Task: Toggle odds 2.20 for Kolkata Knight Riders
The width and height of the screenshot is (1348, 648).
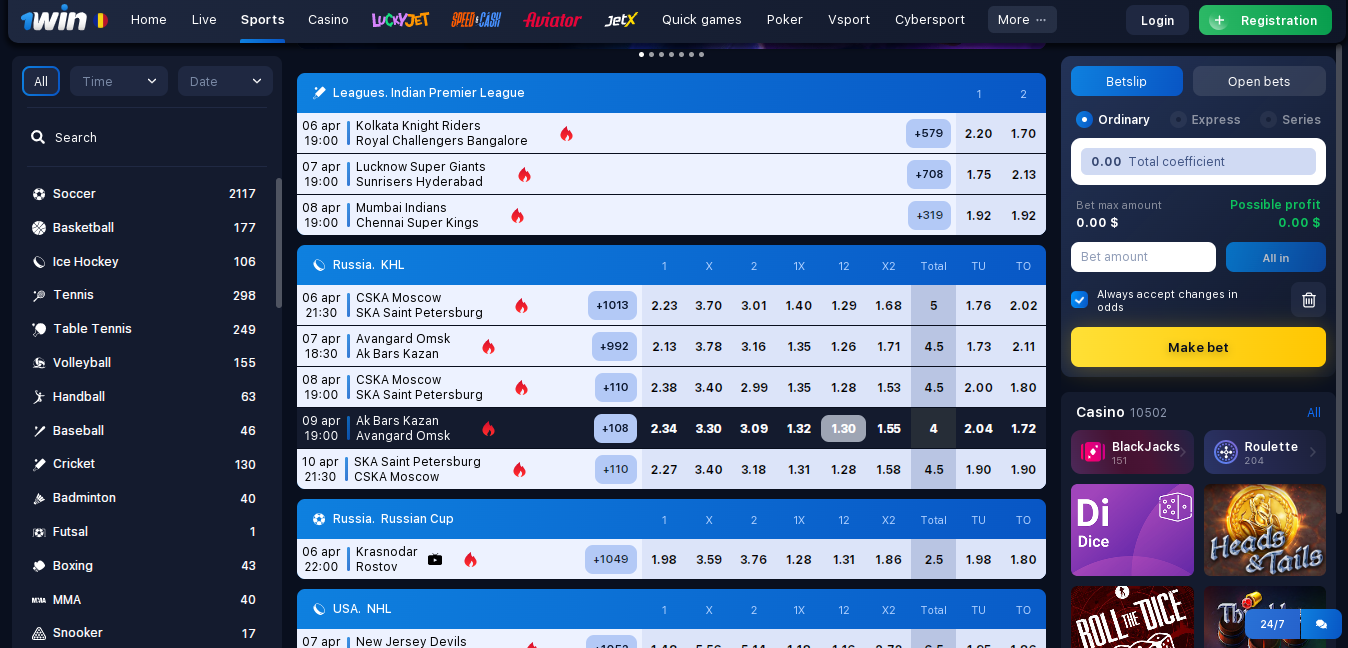Action: coord(978,133)
